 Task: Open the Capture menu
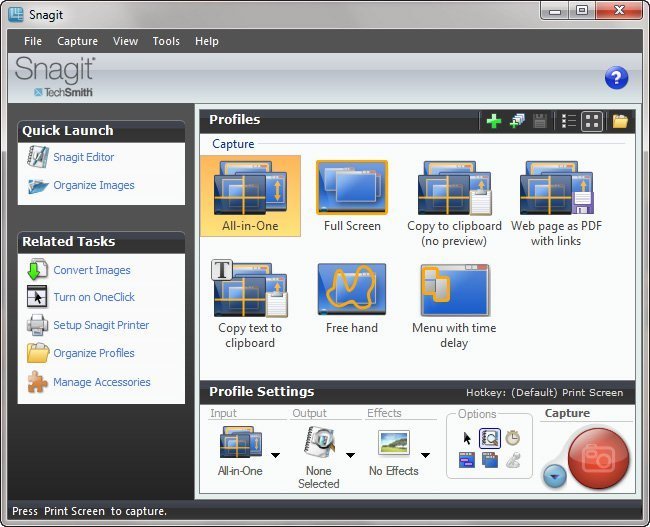(77, 41)
